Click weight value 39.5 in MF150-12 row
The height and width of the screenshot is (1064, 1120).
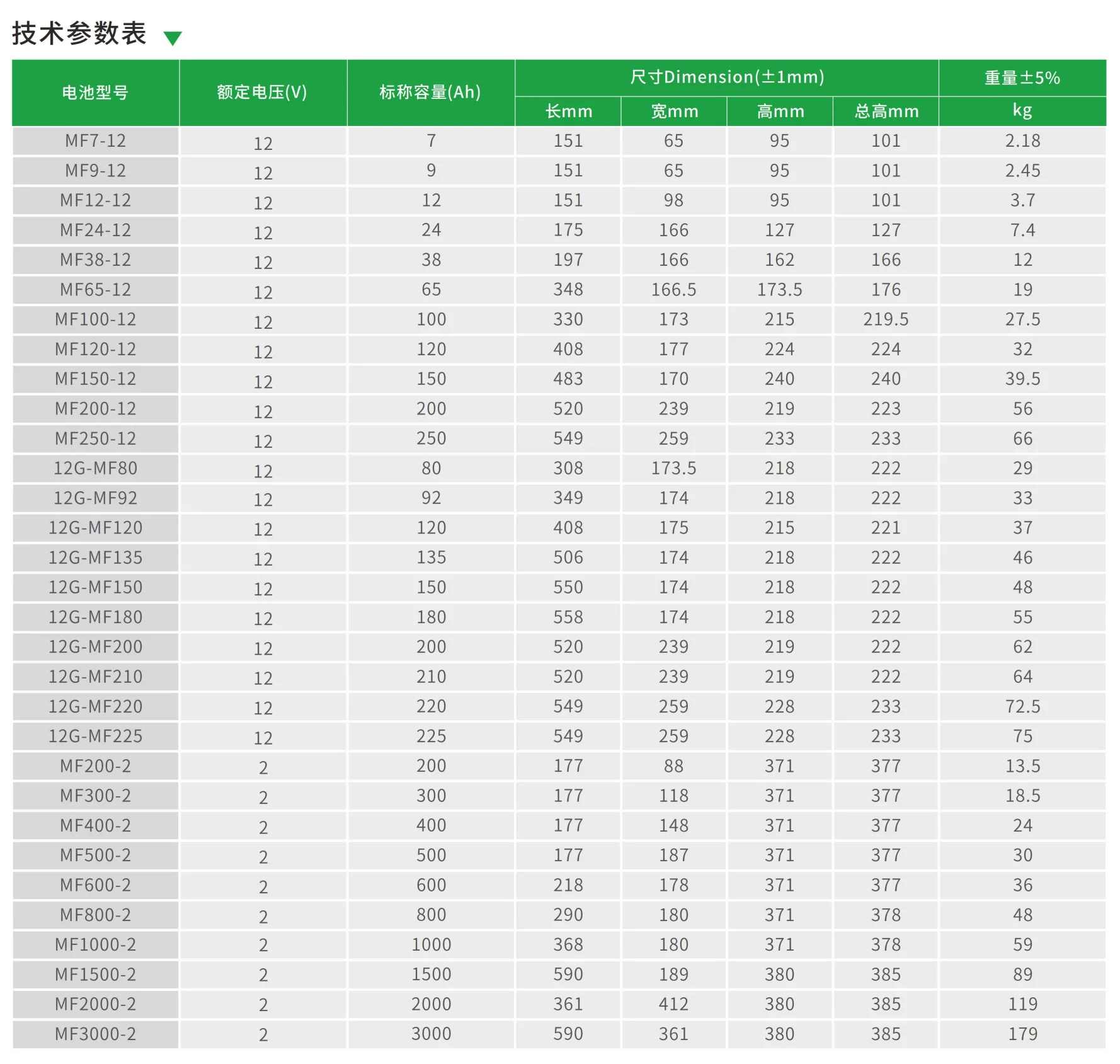pyautogui.click(x=1022, y=379)
